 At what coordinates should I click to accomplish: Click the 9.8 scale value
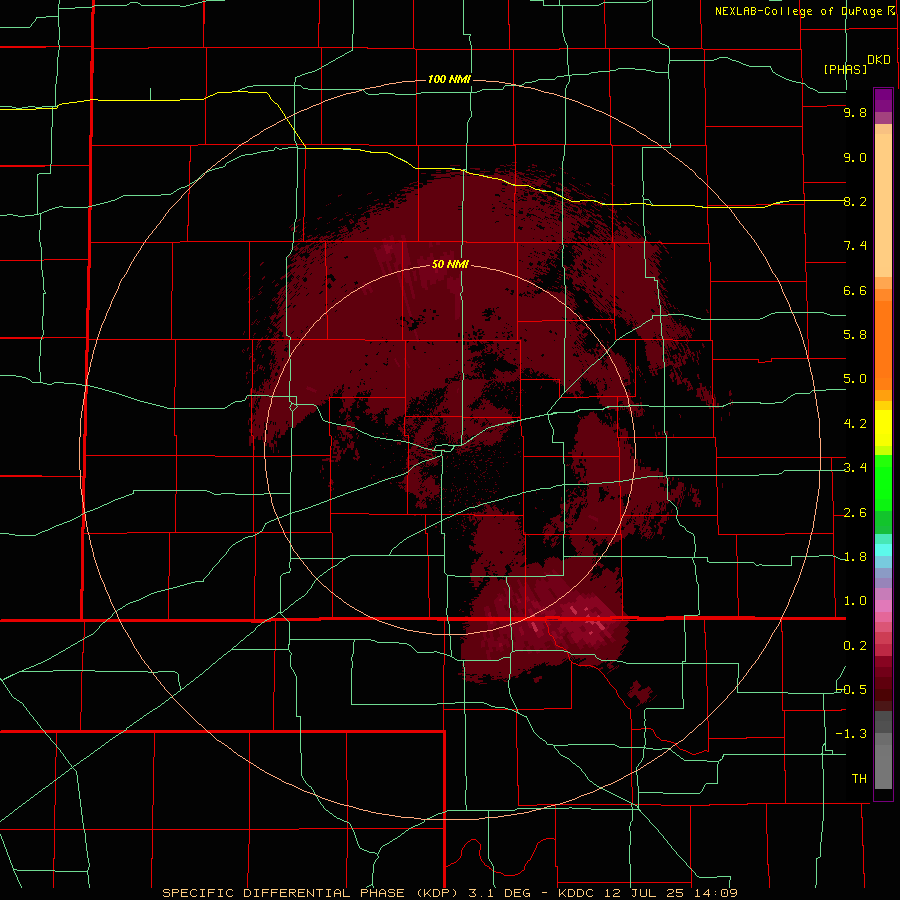click(855, 113)
